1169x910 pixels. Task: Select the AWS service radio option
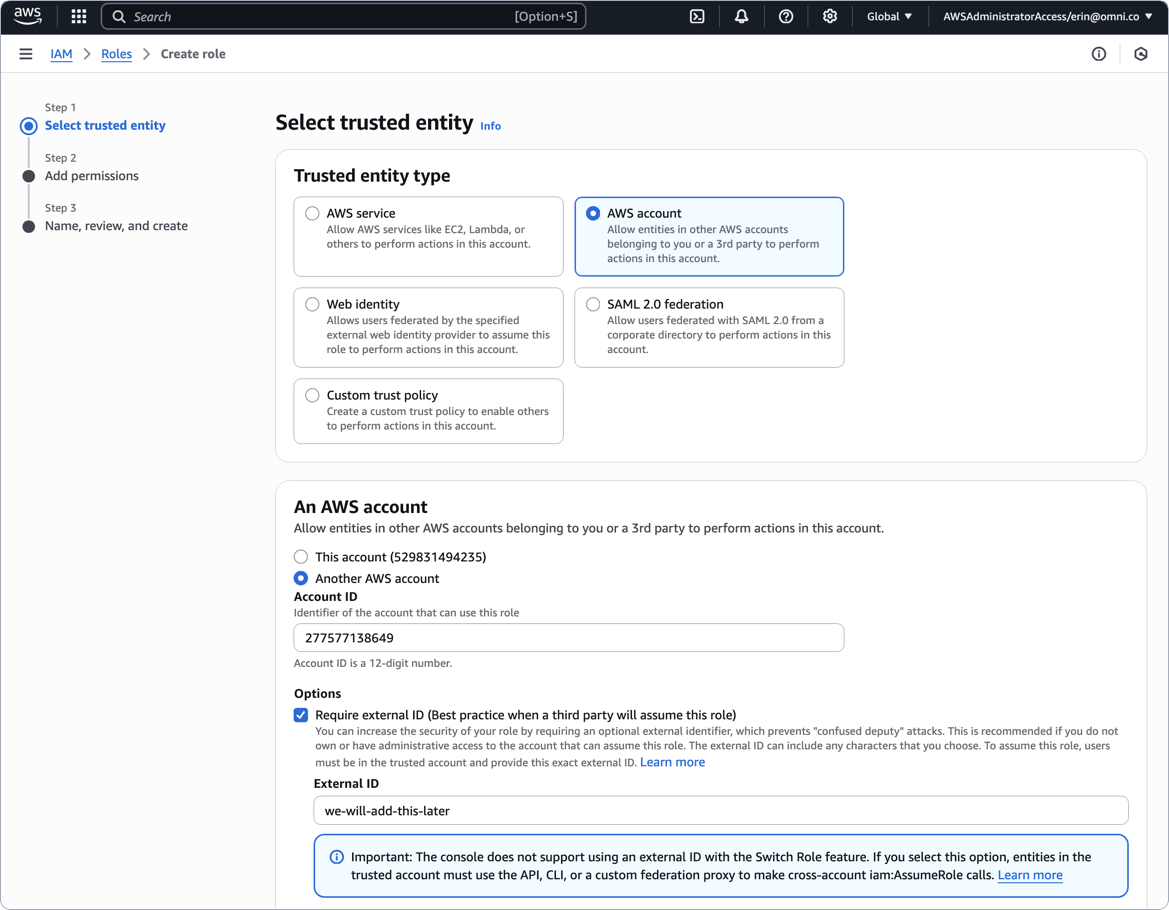pos(313,213)
